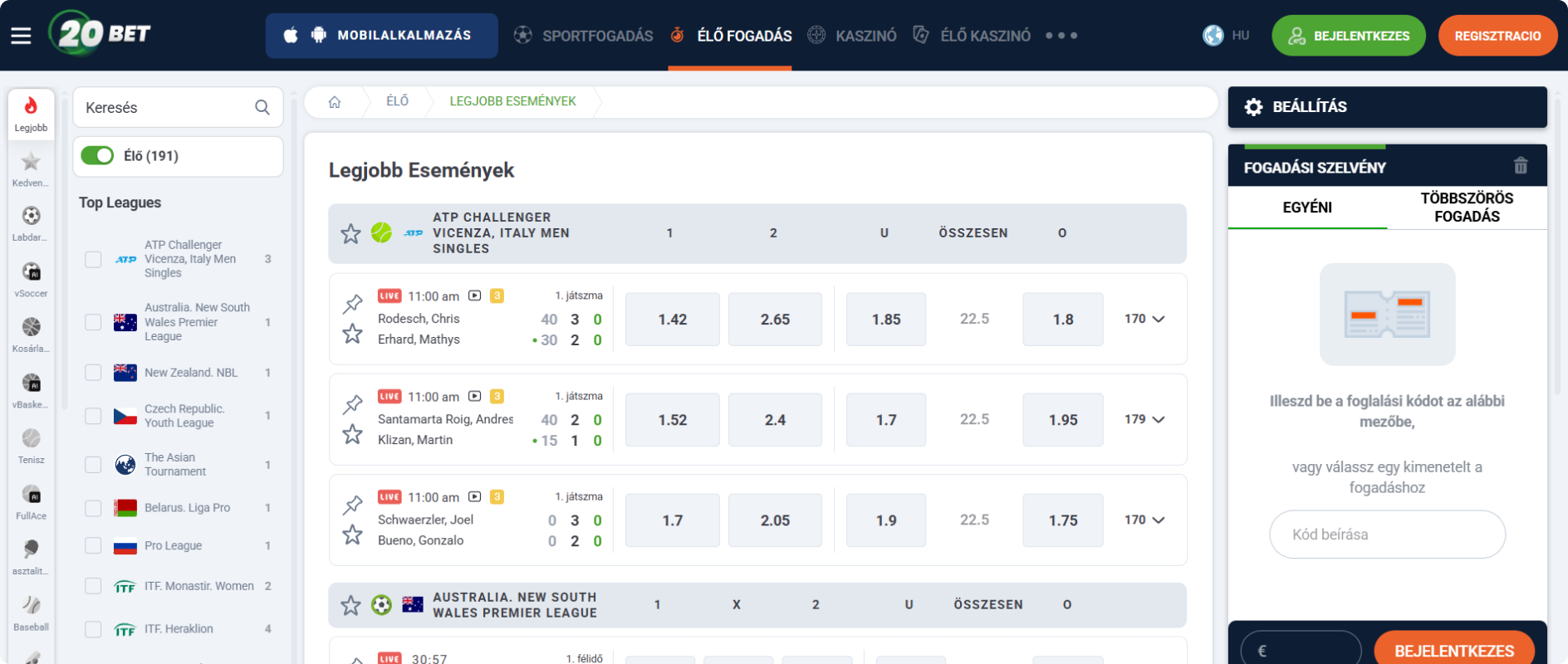Open Élő Fogadás nav item
The image size is (1568, 664).
(731, 36)
